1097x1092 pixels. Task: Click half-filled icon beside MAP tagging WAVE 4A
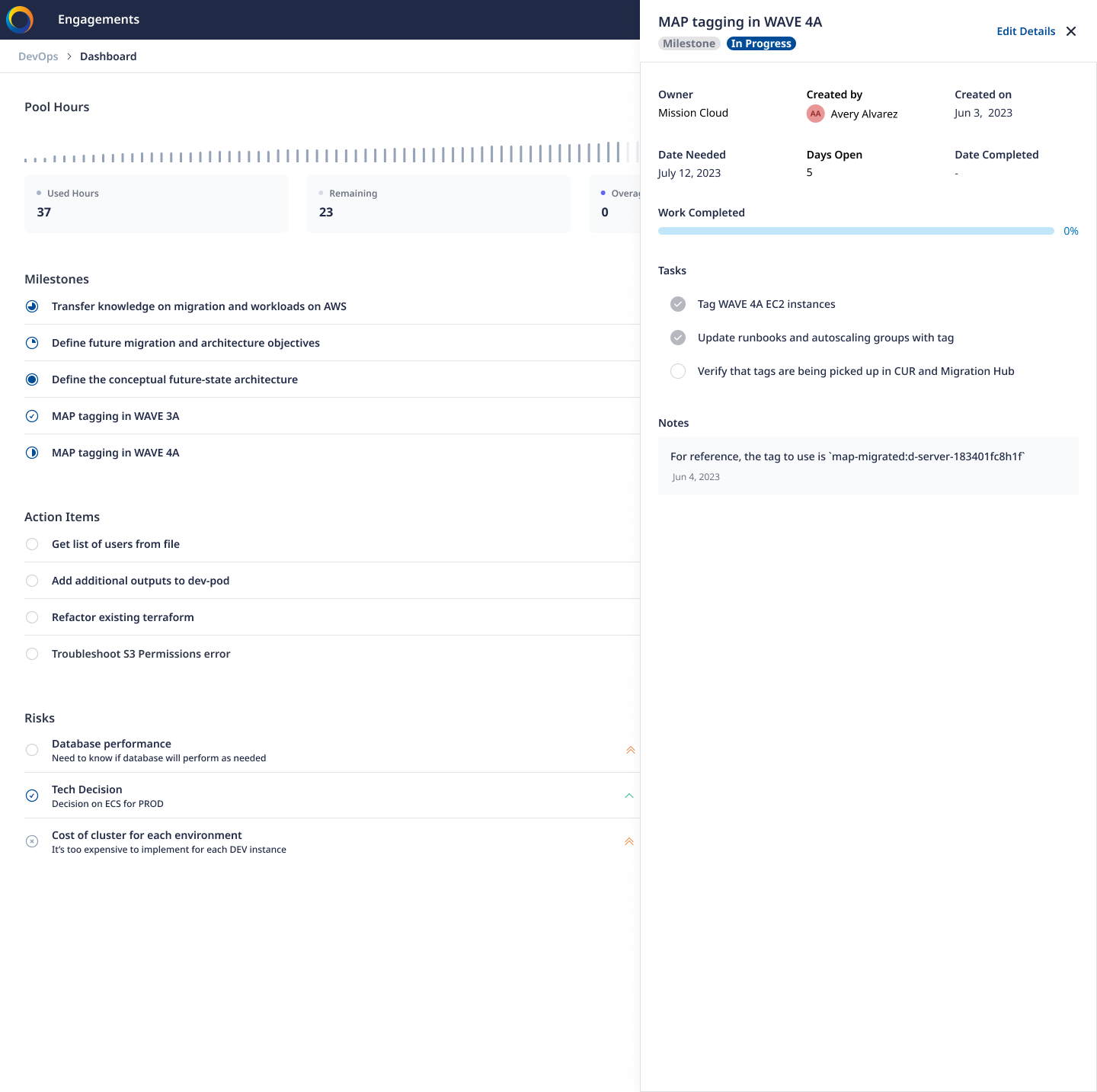(x=32, y=453)
